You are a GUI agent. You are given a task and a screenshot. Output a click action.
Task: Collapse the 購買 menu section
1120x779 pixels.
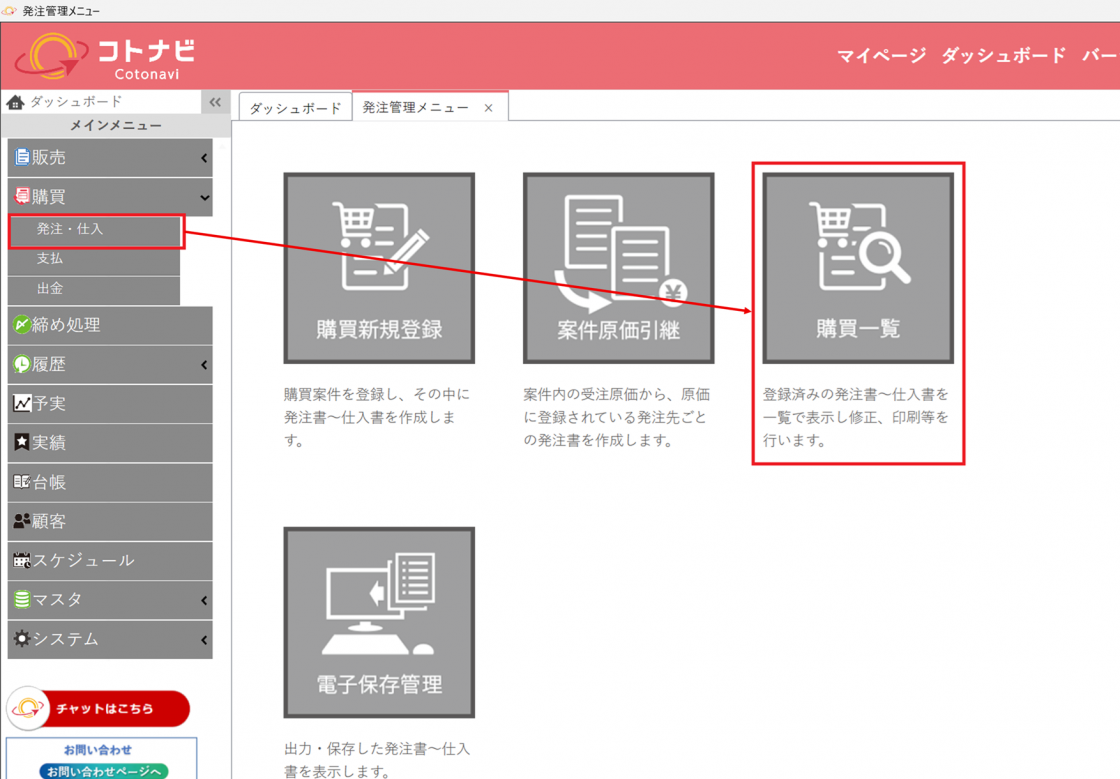point(109,197)
